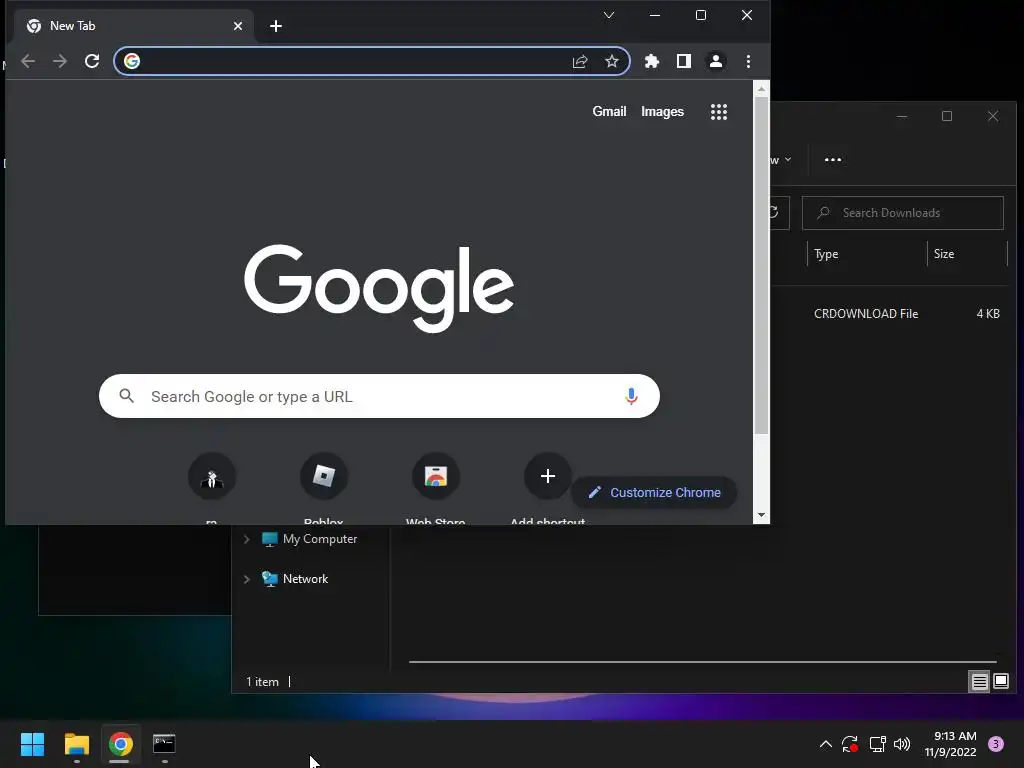Expand My Computer in navigation pane
Screen dimensions: 1024x768
tap(246, 539)
